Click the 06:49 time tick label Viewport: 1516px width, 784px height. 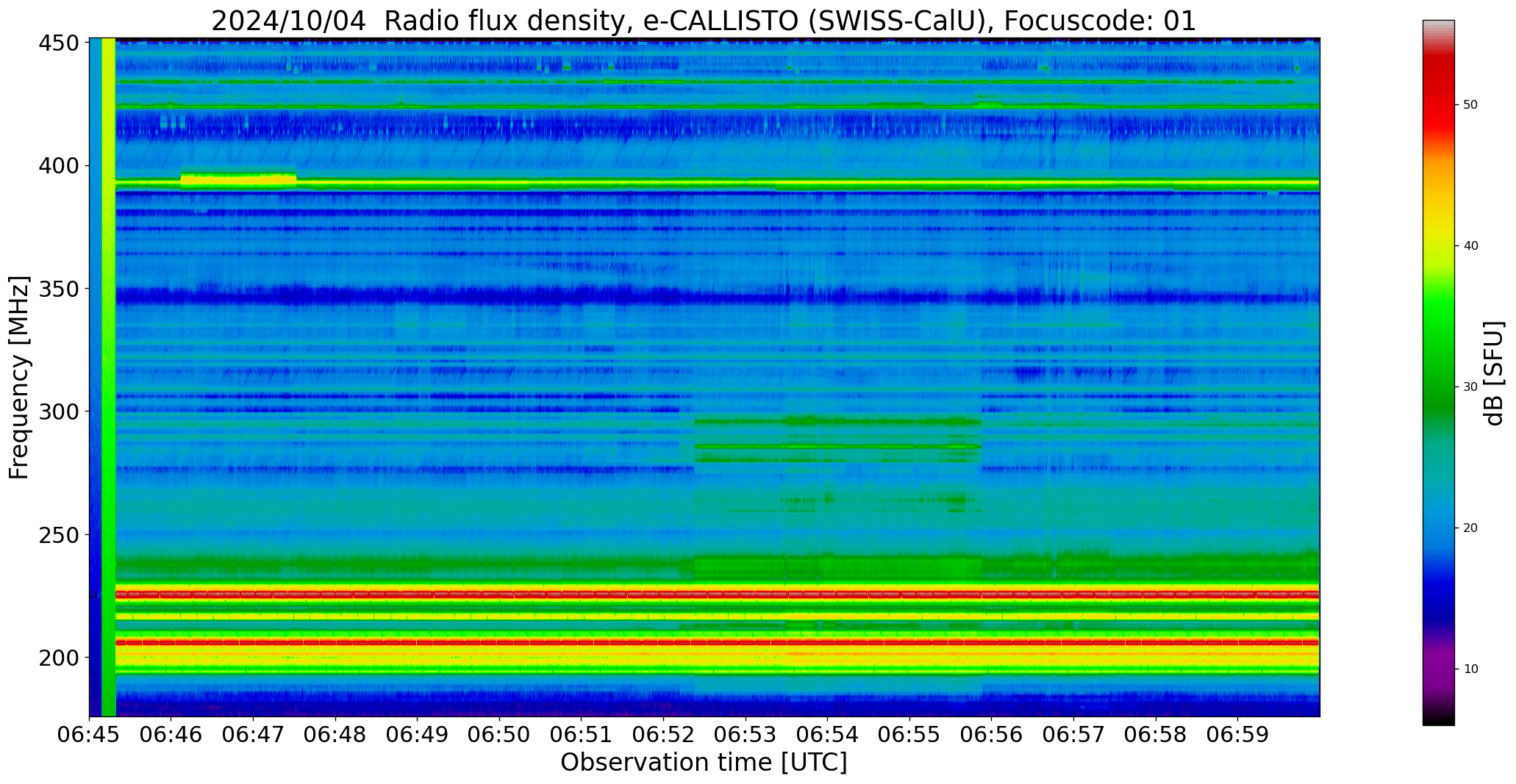click(418, 735)
